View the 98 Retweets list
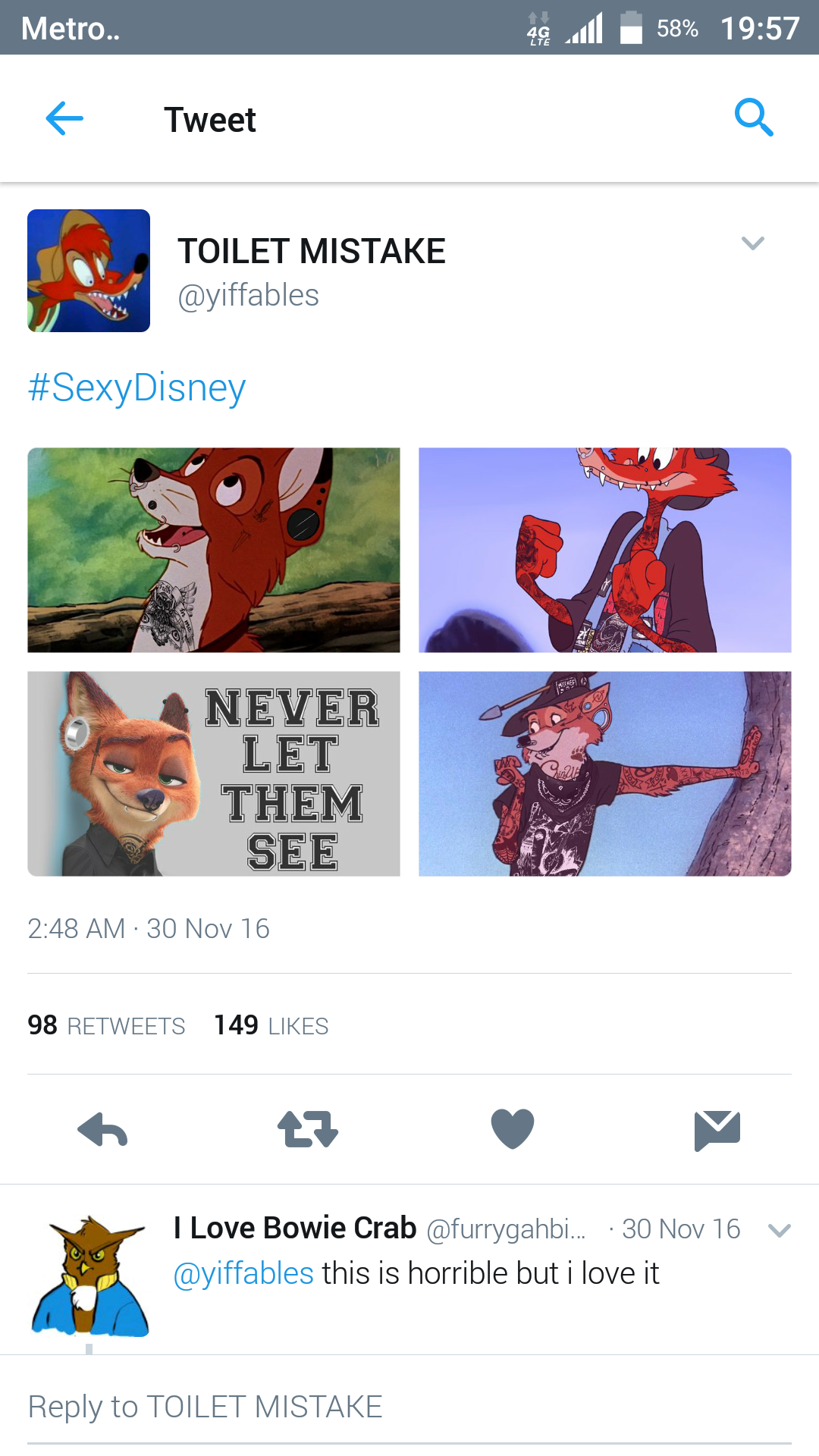Screen dimensions: 819x1456 tap(106, 1025)
